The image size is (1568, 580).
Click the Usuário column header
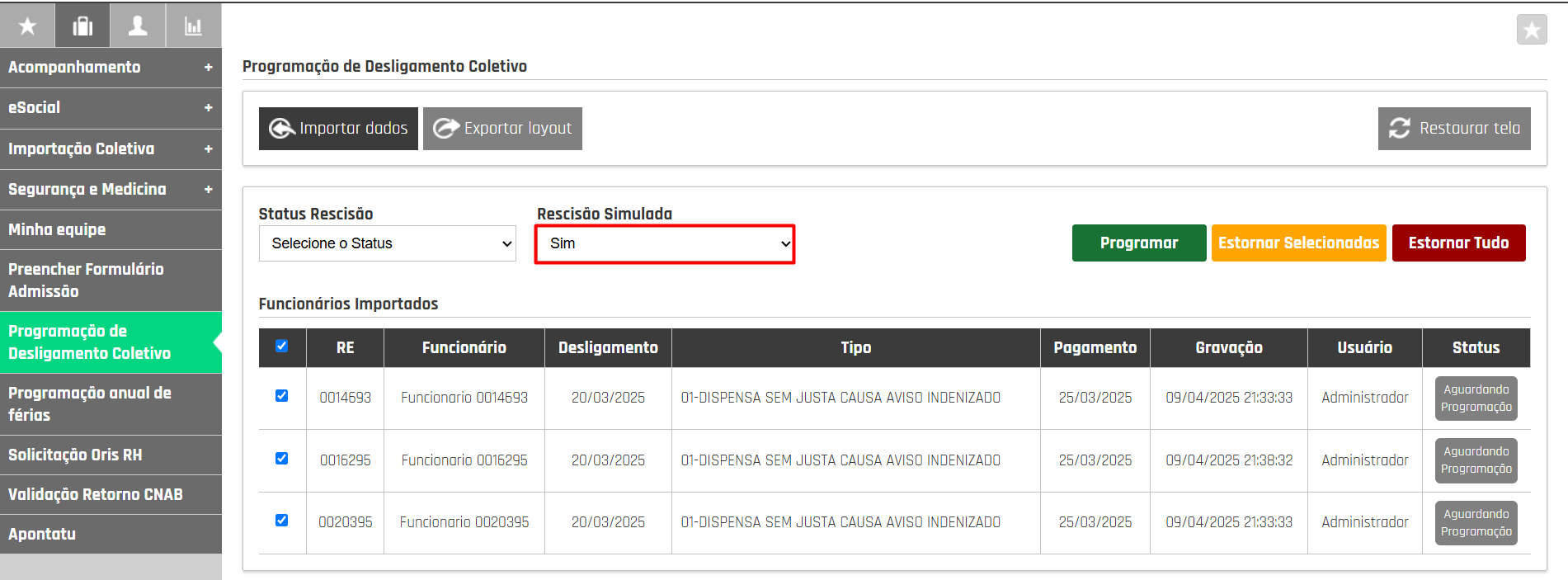pyautogui.click(x=1365, y=348)
